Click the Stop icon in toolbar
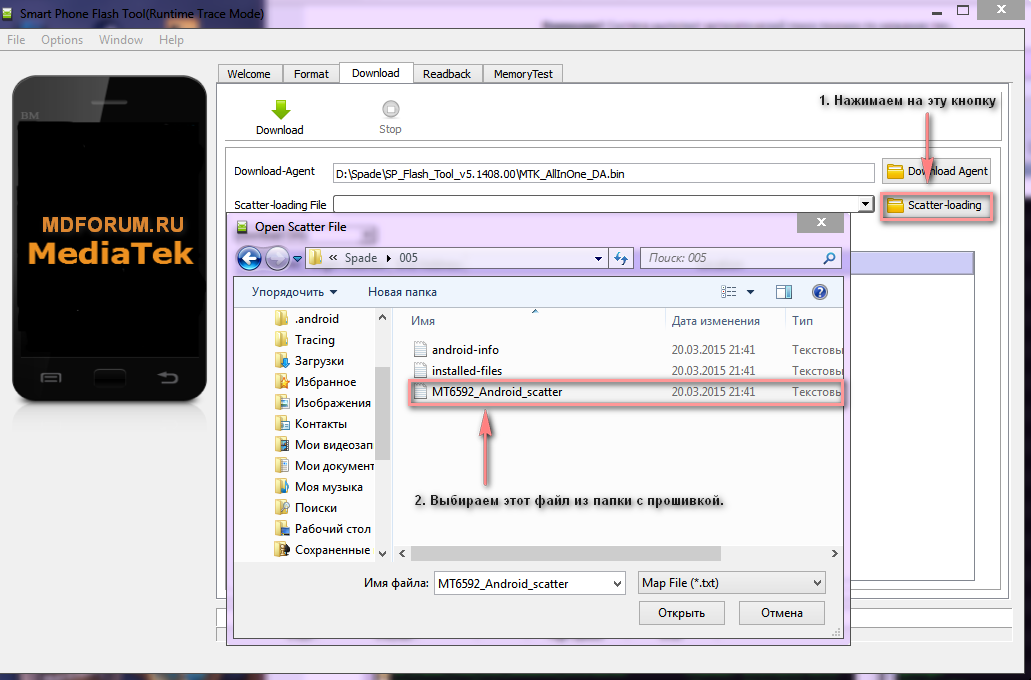Image resolution: width=1031 pixels, height=680 pixels. click(x=391, y=109)
